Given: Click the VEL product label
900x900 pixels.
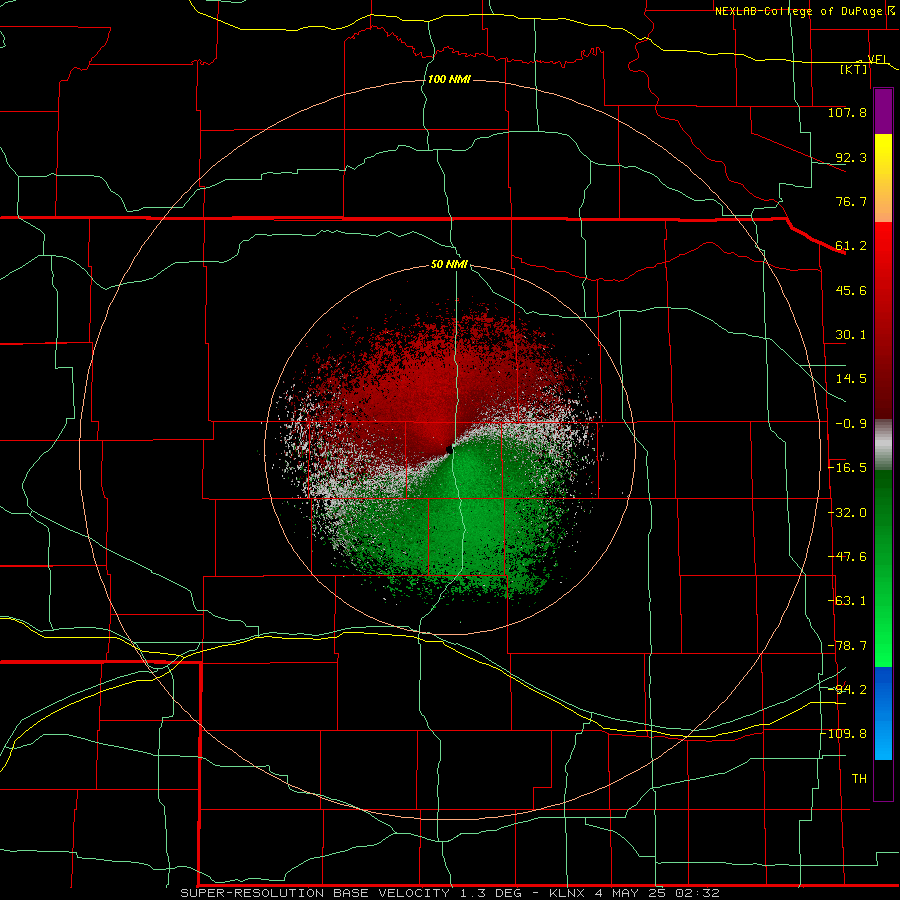Looking at the screenshot, I should (877, 59).
